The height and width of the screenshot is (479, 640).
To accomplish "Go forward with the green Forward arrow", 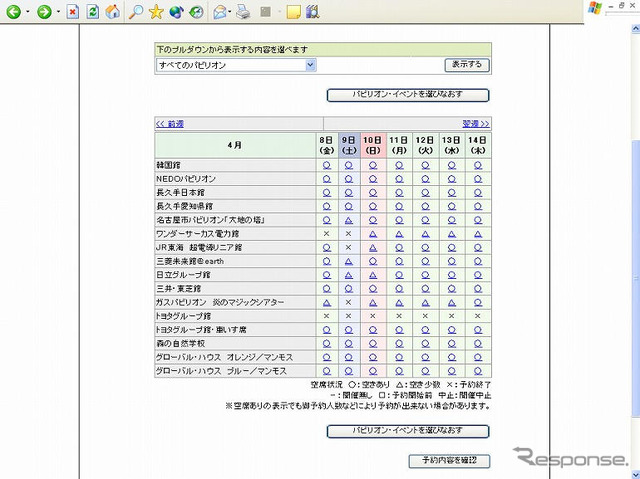I will (44, 12).
